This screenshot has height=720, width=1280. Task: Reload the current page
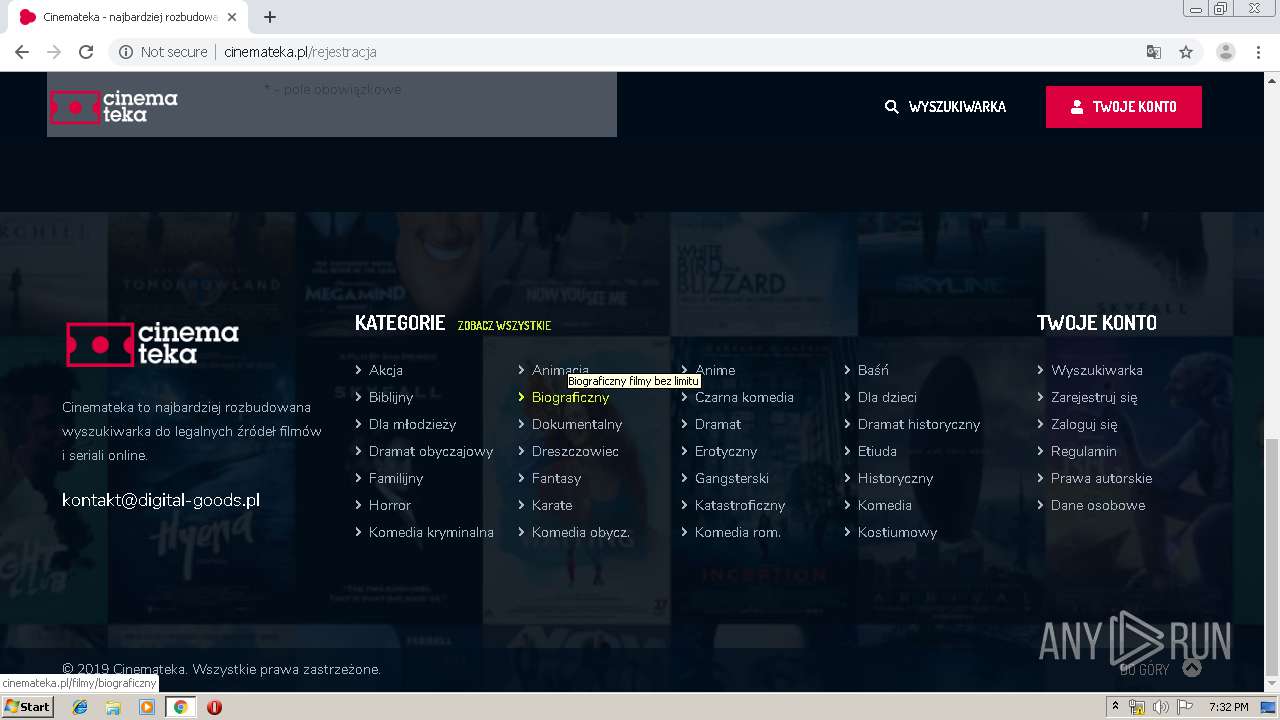[x=86, y=52]
